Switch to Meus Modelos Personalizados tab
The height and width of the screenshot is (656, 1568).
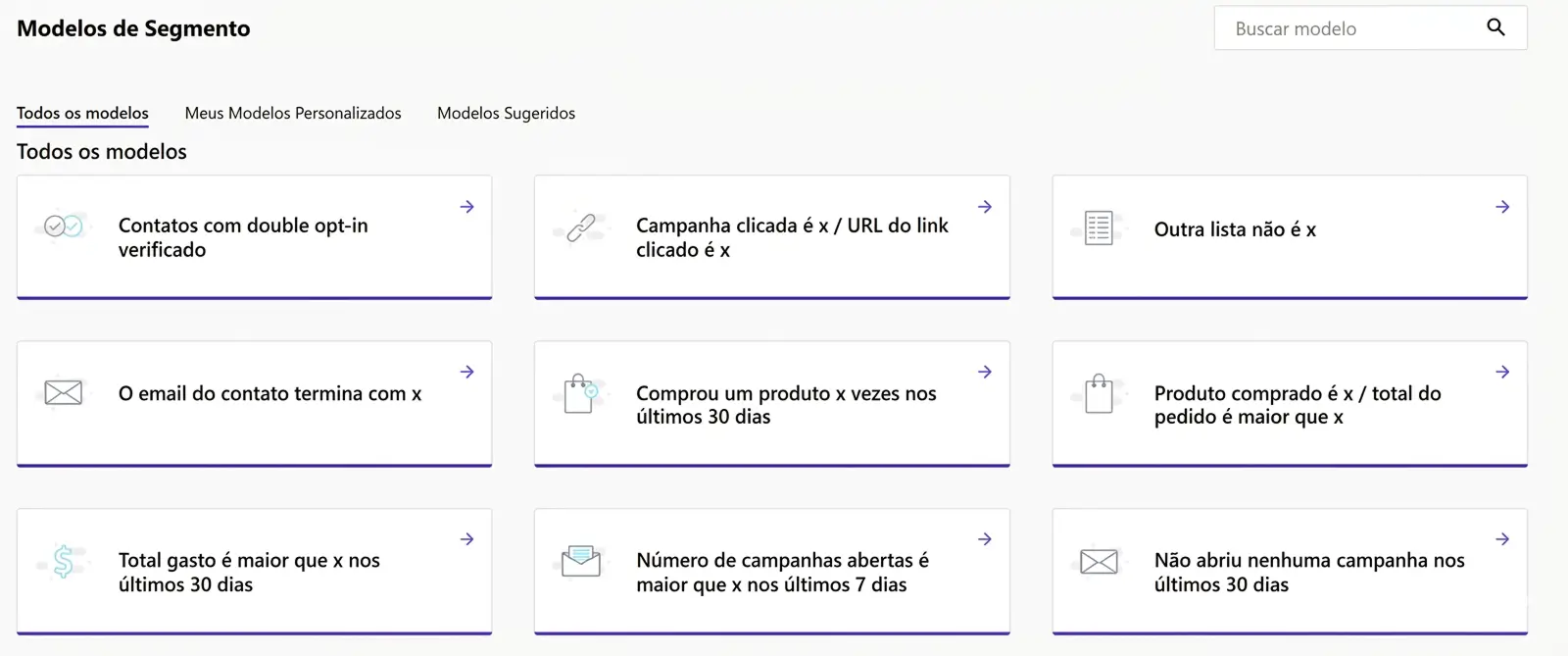click(x=293, y=113)
